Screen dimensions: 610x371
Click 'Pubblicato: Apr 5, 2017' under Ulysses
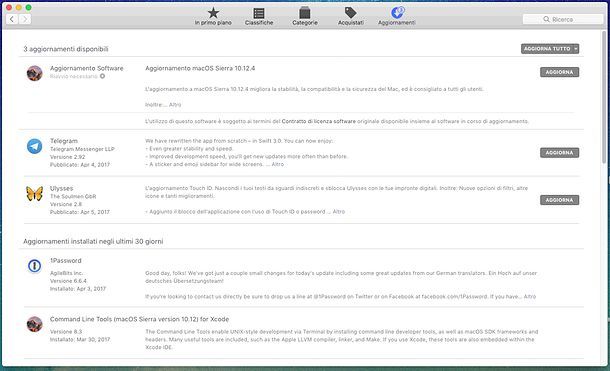80,212
